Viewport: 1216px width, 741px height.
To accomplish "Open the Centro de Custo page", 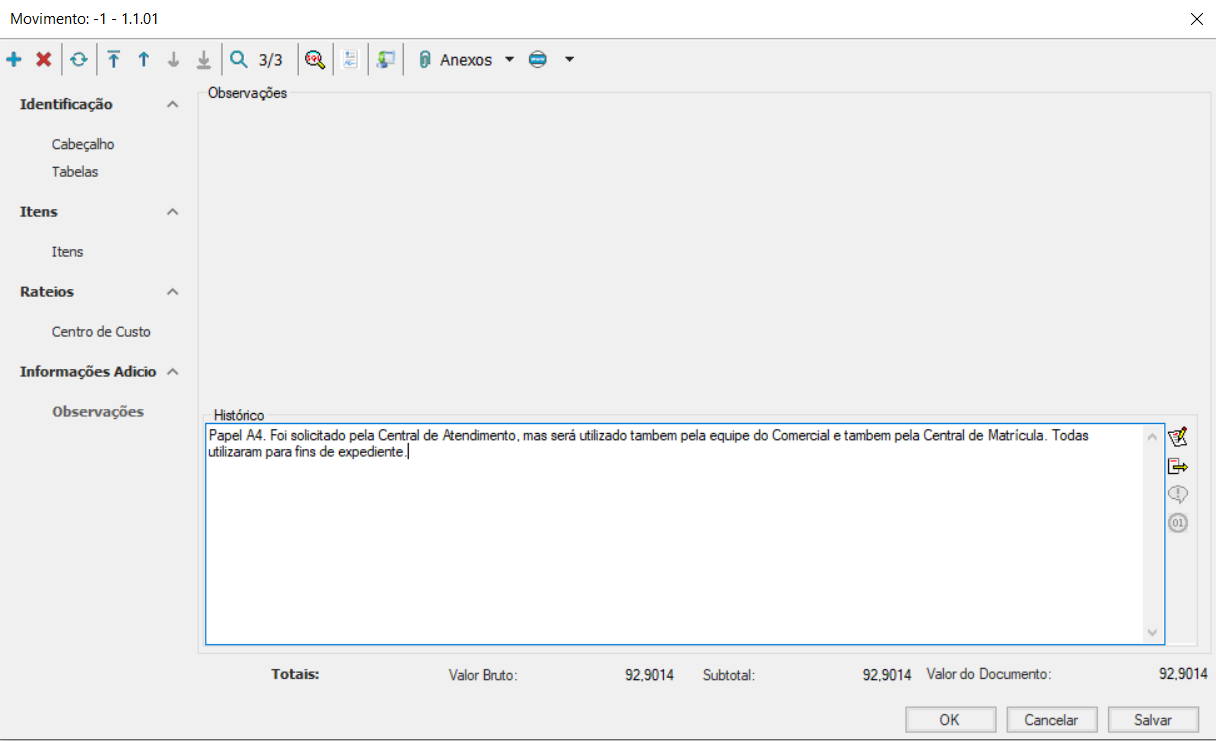I will 101,332.
